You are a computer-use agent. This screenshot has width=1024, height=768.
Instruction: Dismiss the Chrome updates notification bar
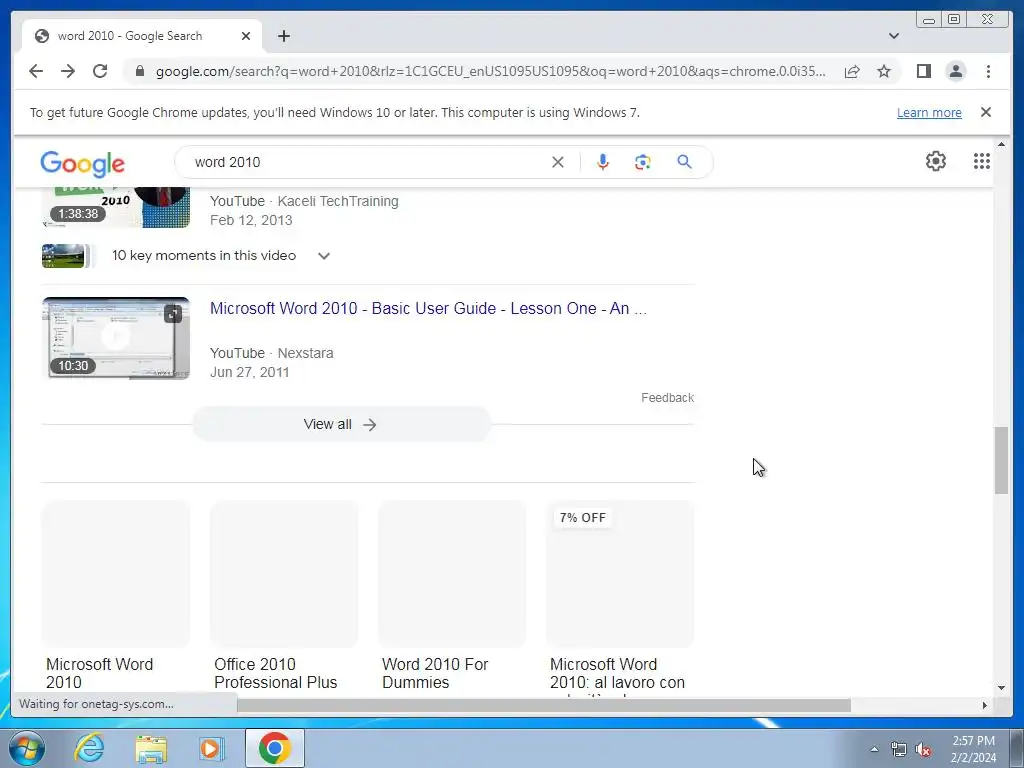point(985,112)
